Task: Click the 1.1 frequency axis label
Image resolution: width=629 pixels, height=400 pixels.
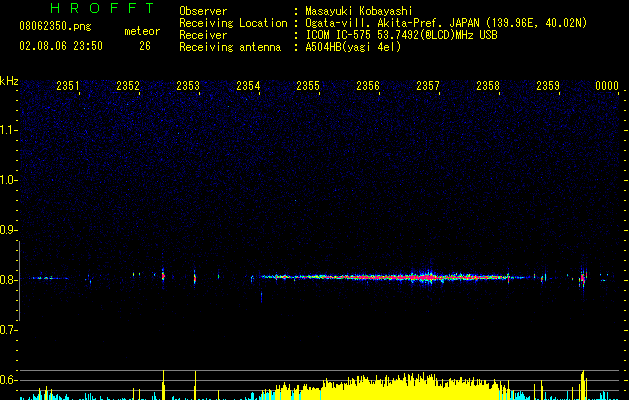Action: (8, 130)
